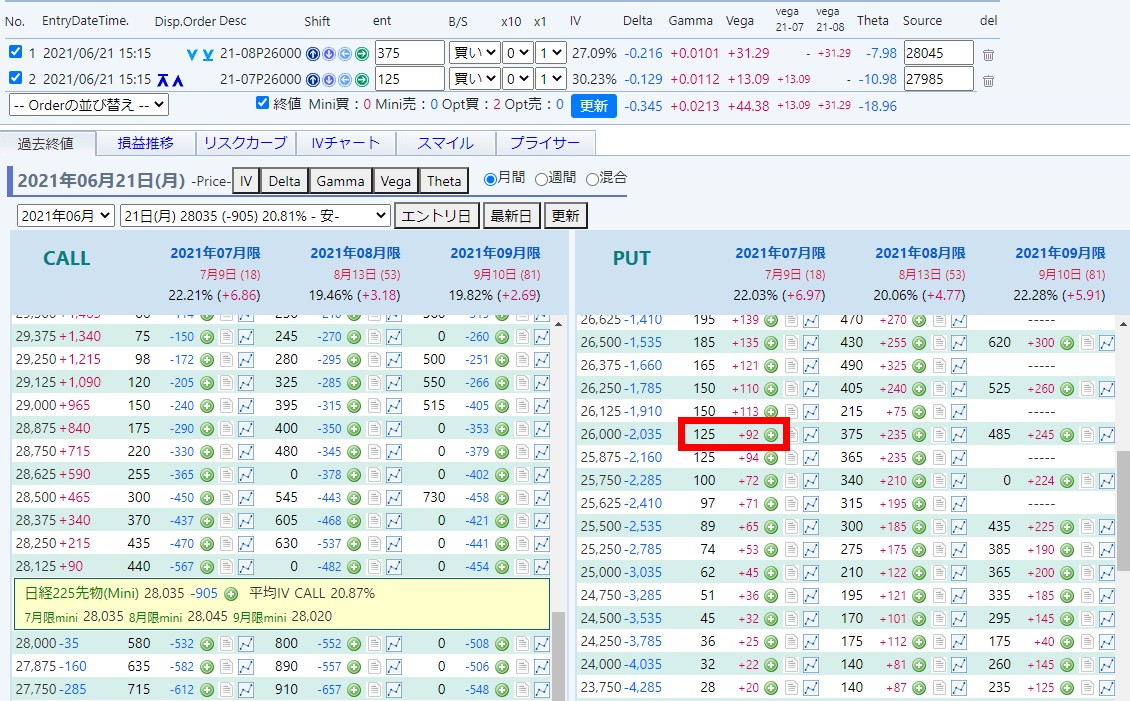Show Gamma values with the Gamma button
Viewport: 1130px width, 701px height.
340,181
